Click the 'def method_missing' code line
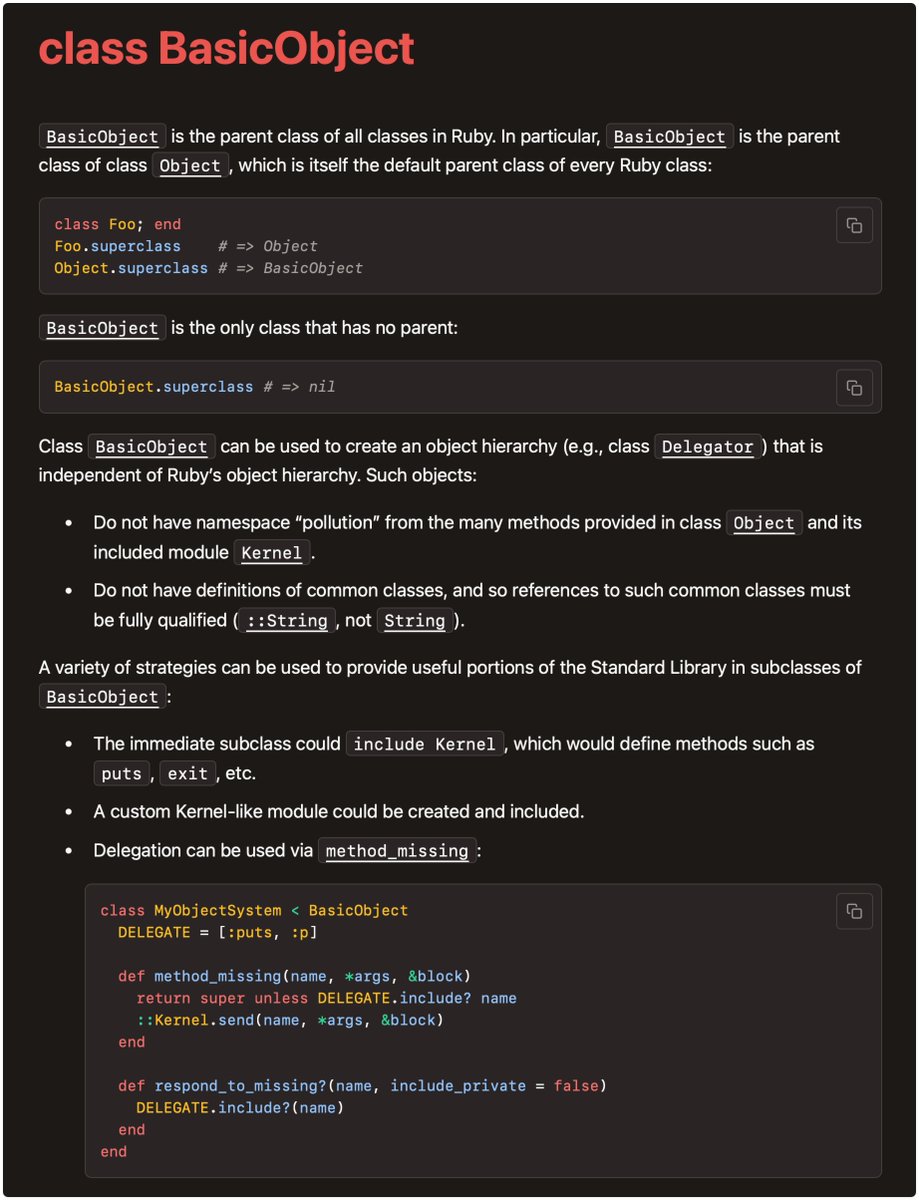 [x=294, y=976]
